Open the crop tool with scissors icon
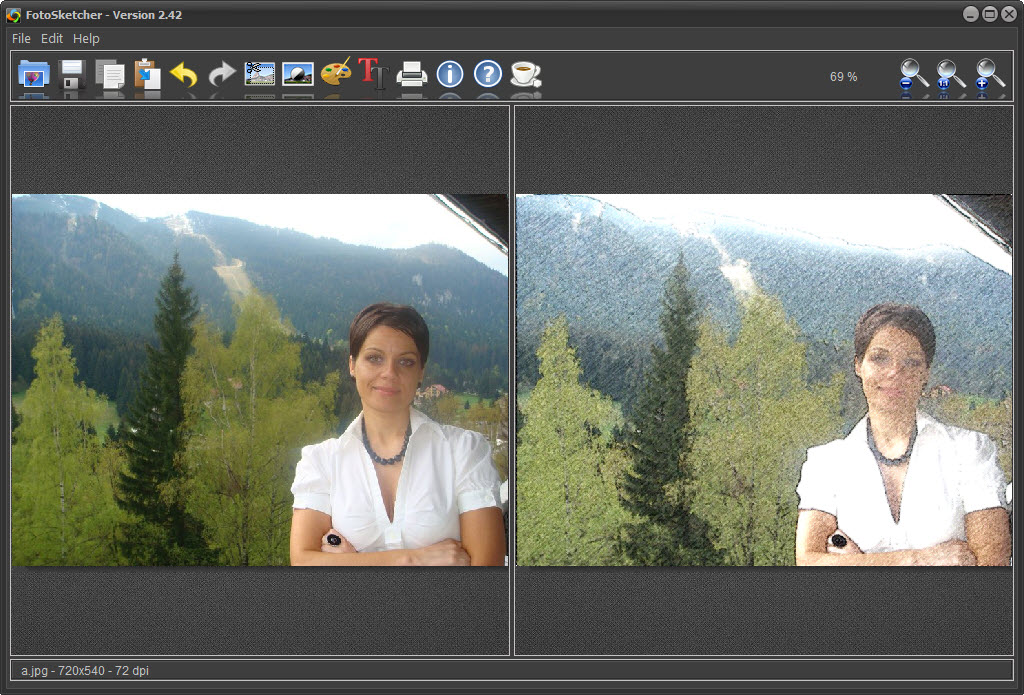1024x695 pixels. point(260,75)
